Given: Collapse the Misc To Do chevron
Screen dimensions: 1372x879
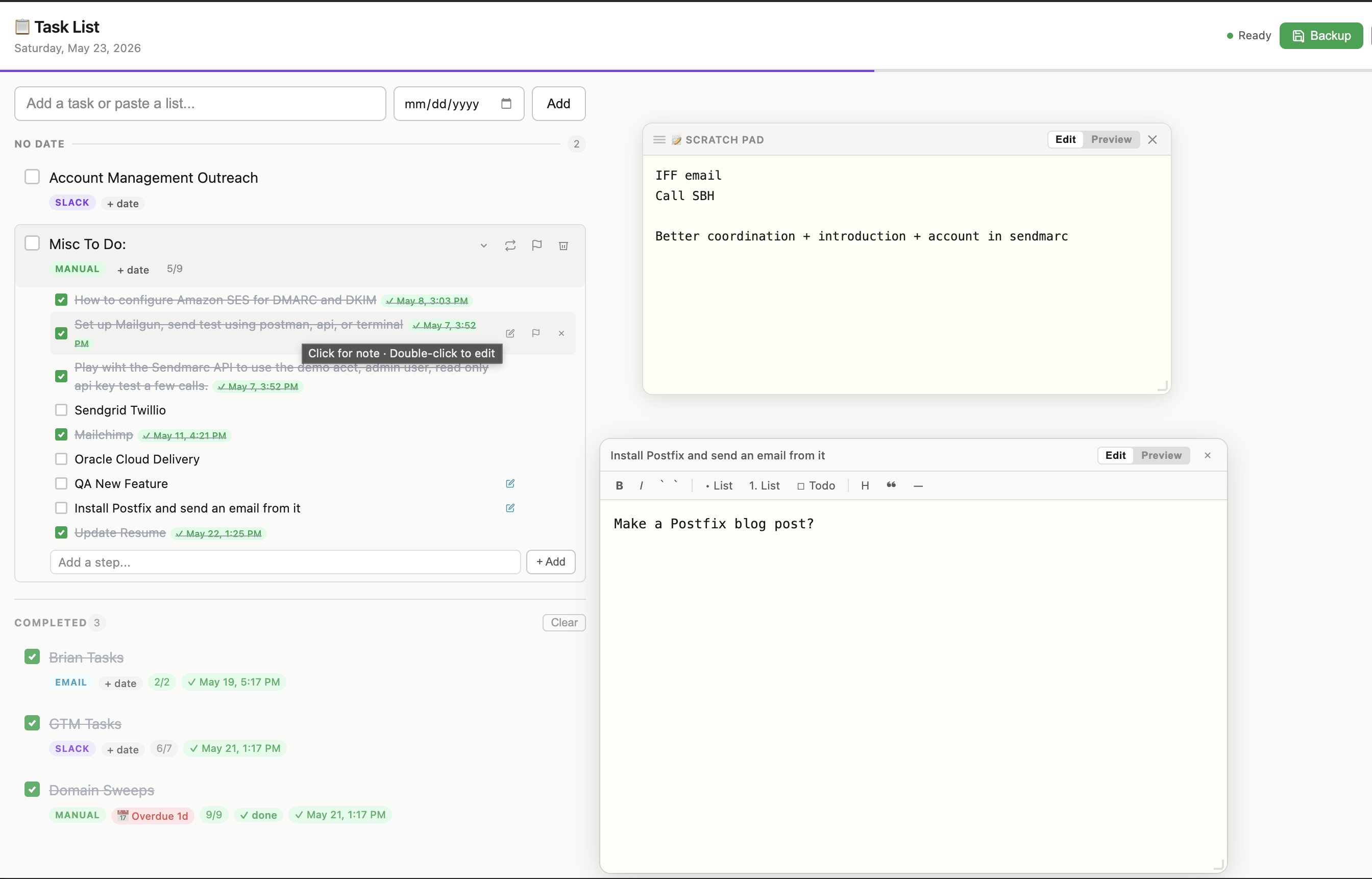Looking at the screenshot, I should click(483, 246).
